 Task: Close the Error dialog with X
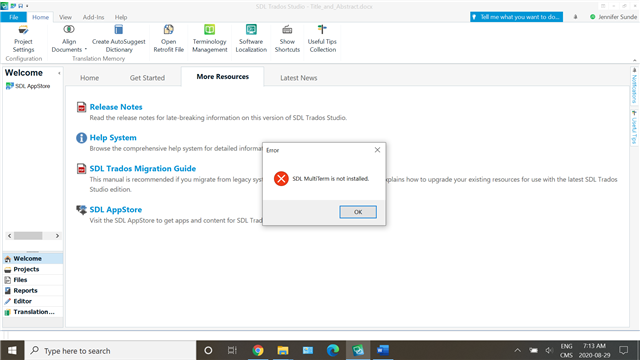click(377, 150)
